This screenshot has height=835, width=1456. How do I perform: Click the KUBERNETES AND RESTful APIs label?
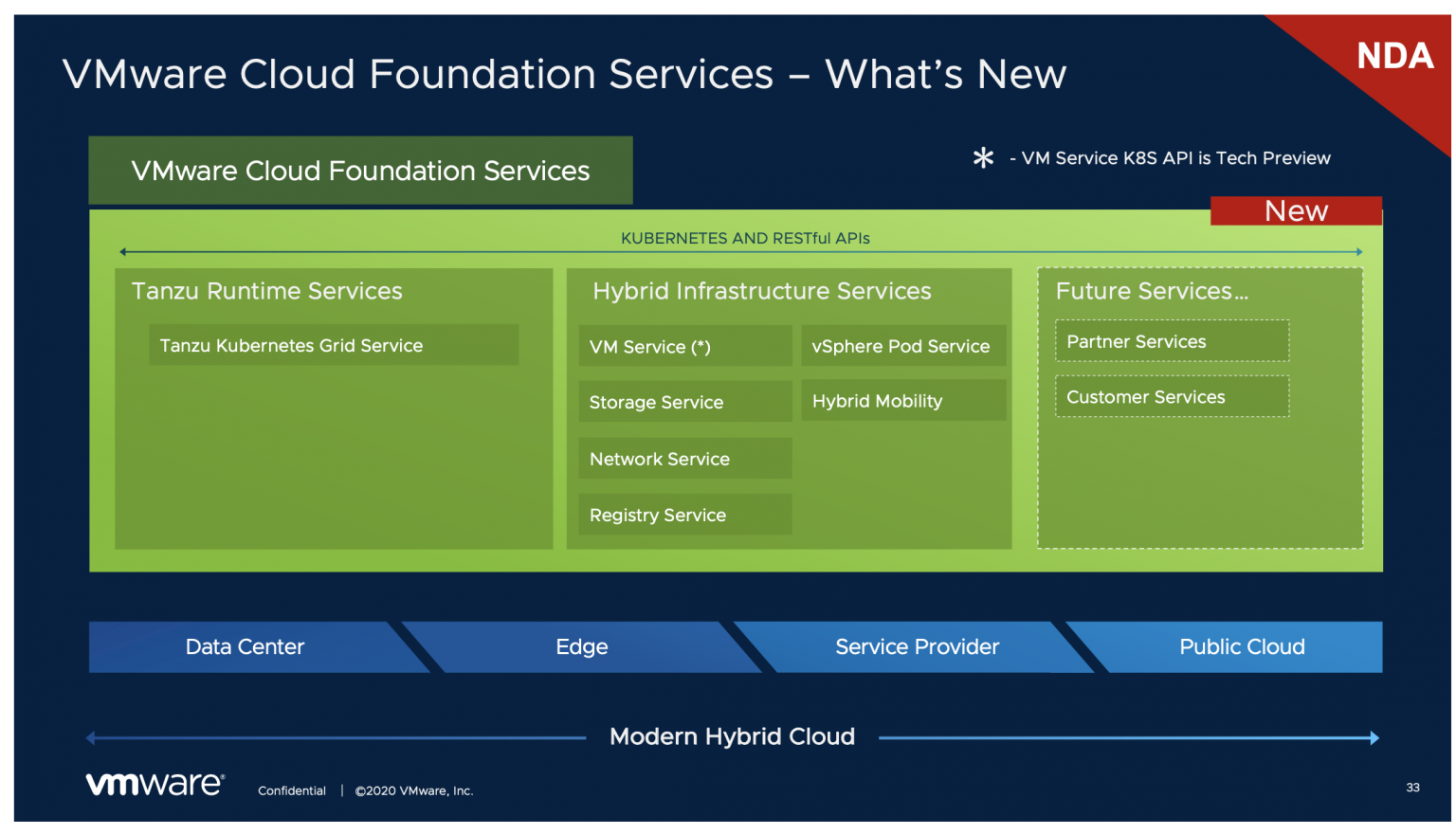pos(745,238)
